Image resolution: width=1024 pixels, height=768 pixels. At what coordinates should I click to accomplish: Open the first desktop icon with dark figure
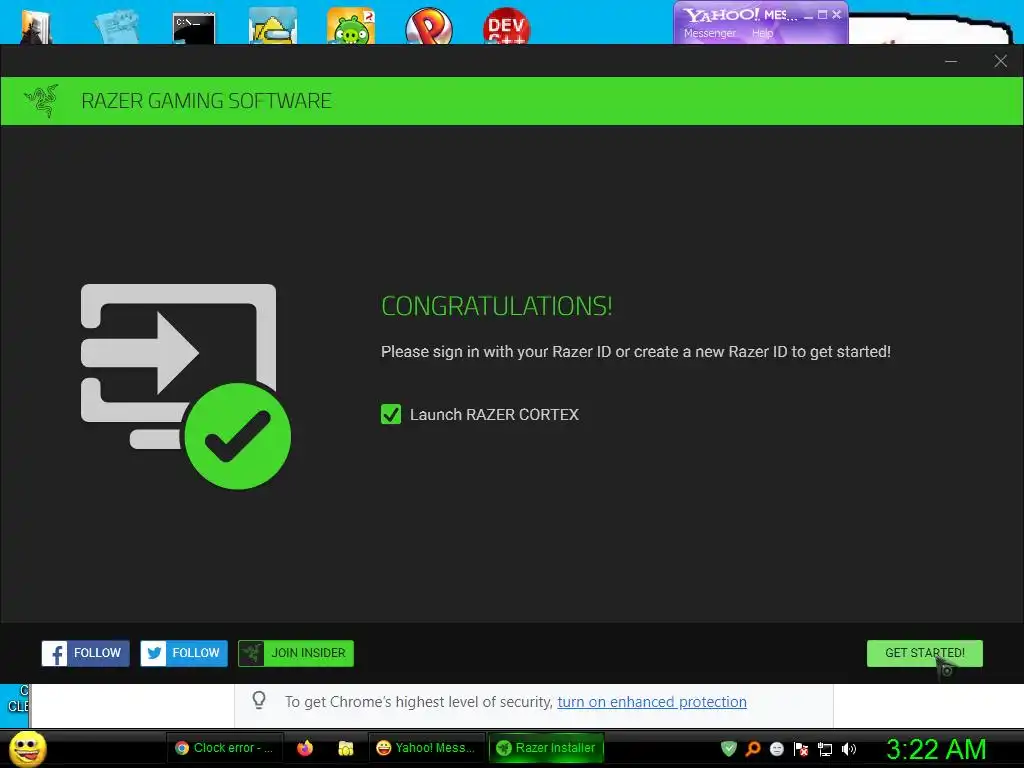pos(36,26)
